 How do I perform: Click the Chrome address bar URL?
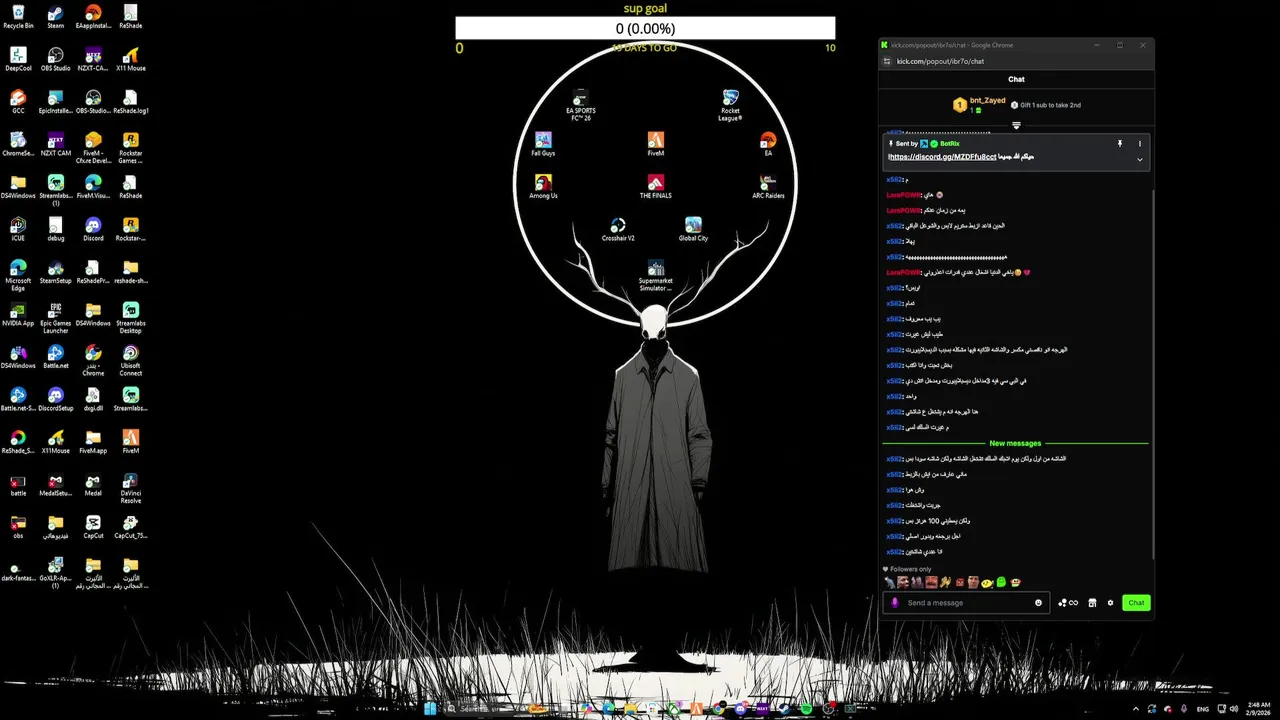[940, 61]
